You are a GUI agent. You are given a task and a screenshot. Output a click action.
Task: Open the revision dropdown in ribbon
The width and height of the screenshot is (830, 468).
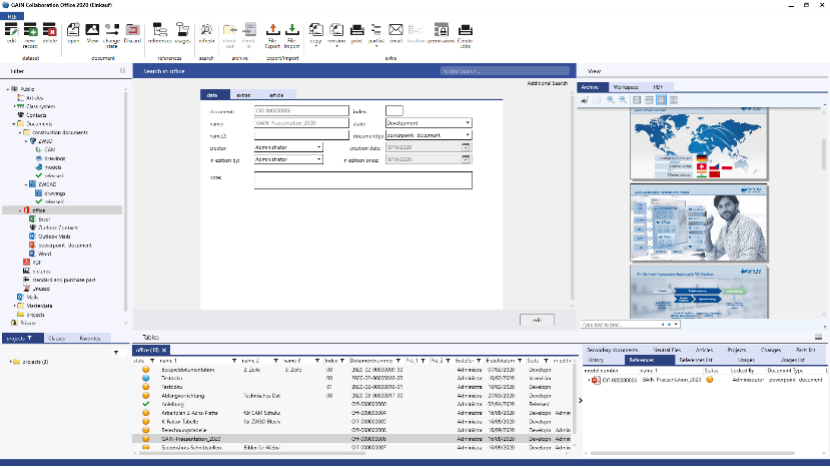coord(336,46)
